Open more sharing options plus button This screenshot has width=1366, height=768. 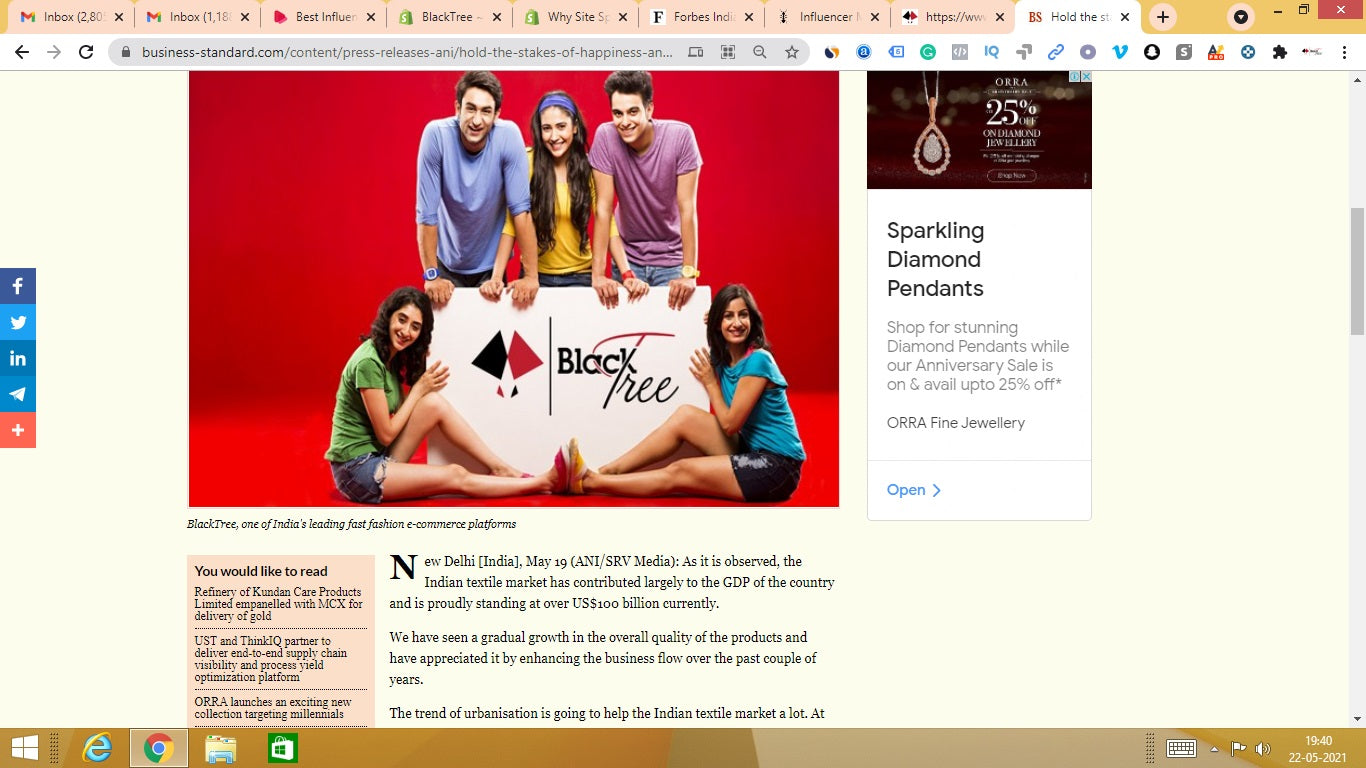[x=18, y=430]
